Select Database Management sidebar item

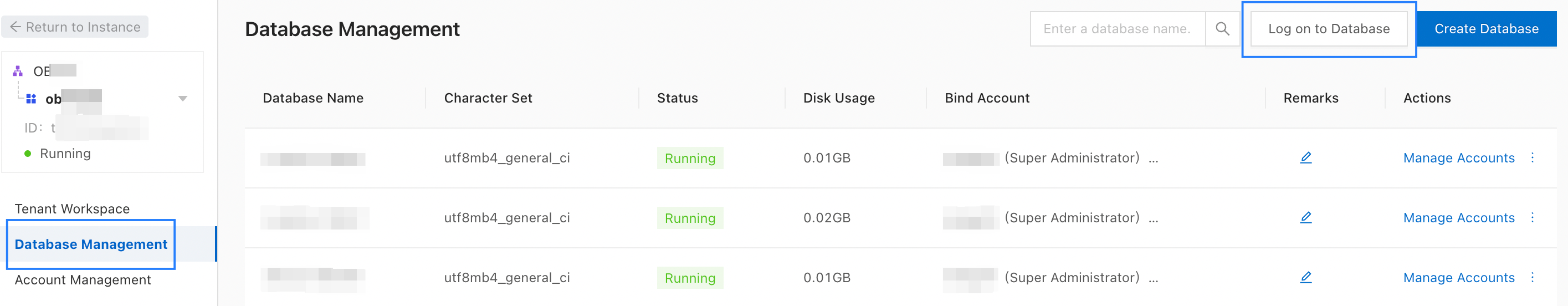click(91, 244)
